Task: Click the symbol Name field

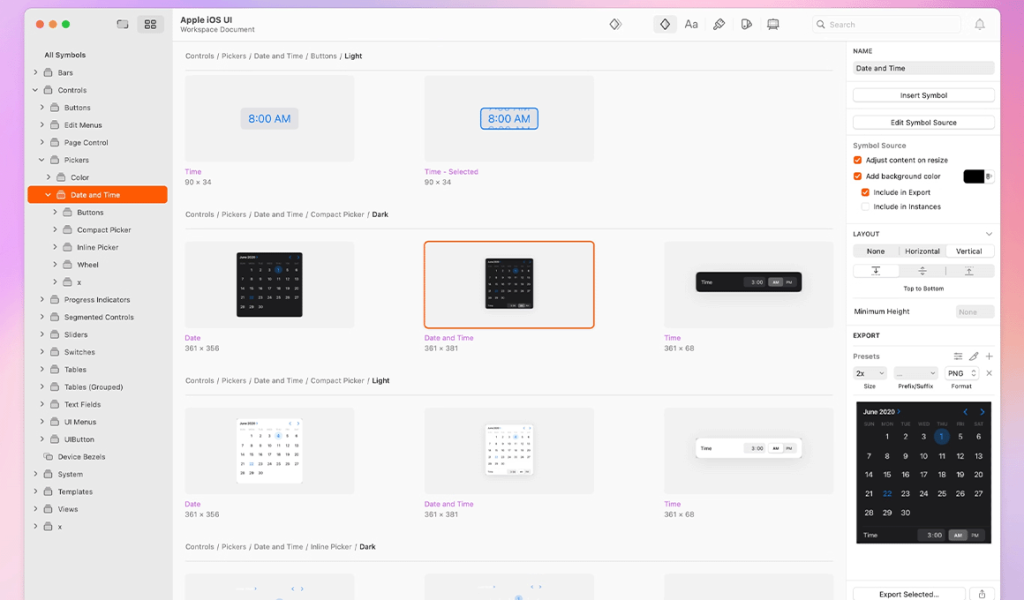Action: pyautogui.click(x=923, y=68)
